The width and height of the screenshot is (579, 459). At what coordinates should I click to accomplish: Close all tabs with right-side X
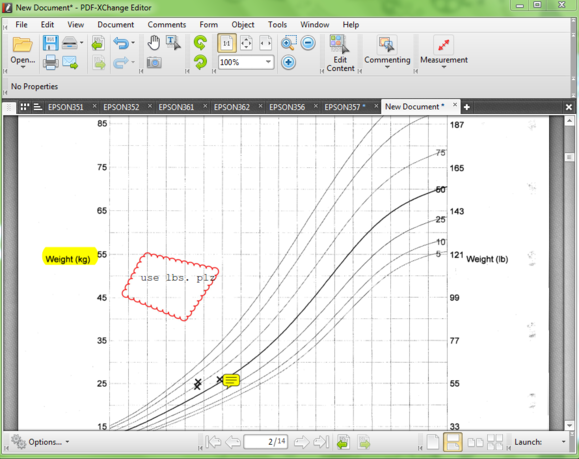569,107
